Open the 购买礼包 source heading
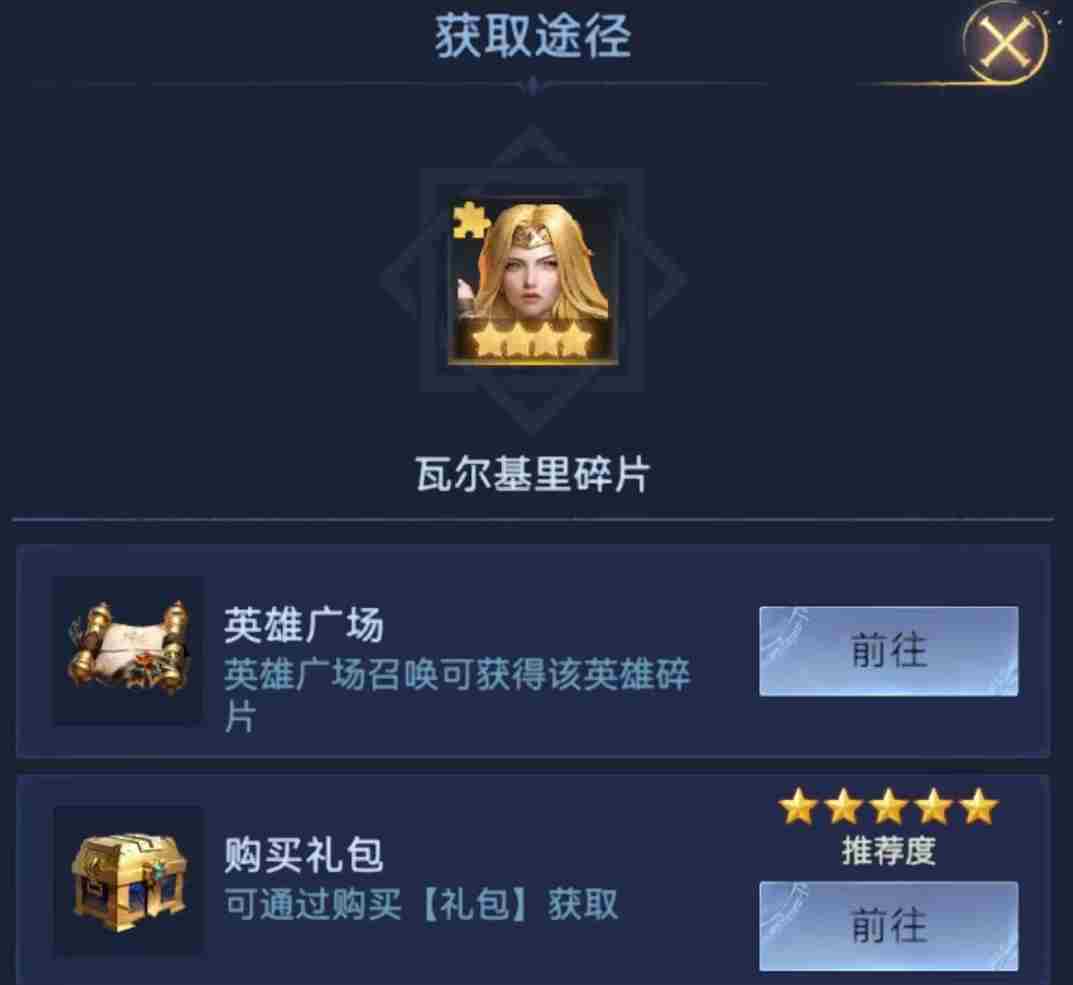 pyautogui.click(x=304, y=855)
